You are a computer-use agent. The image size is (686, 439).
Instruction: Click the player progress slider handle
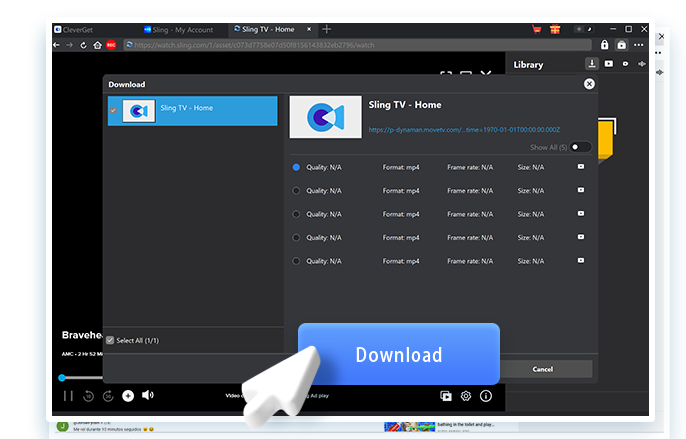click(x=62, y=378)
